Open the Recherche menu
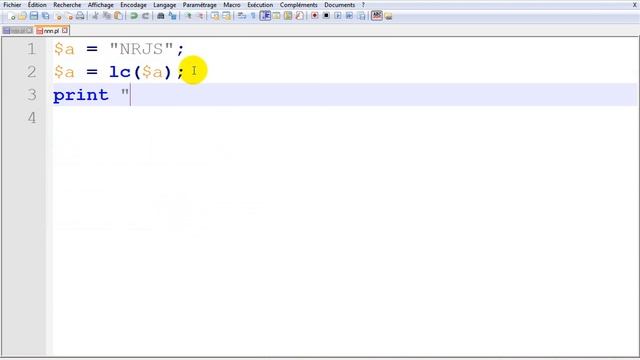 coord(67,5)
